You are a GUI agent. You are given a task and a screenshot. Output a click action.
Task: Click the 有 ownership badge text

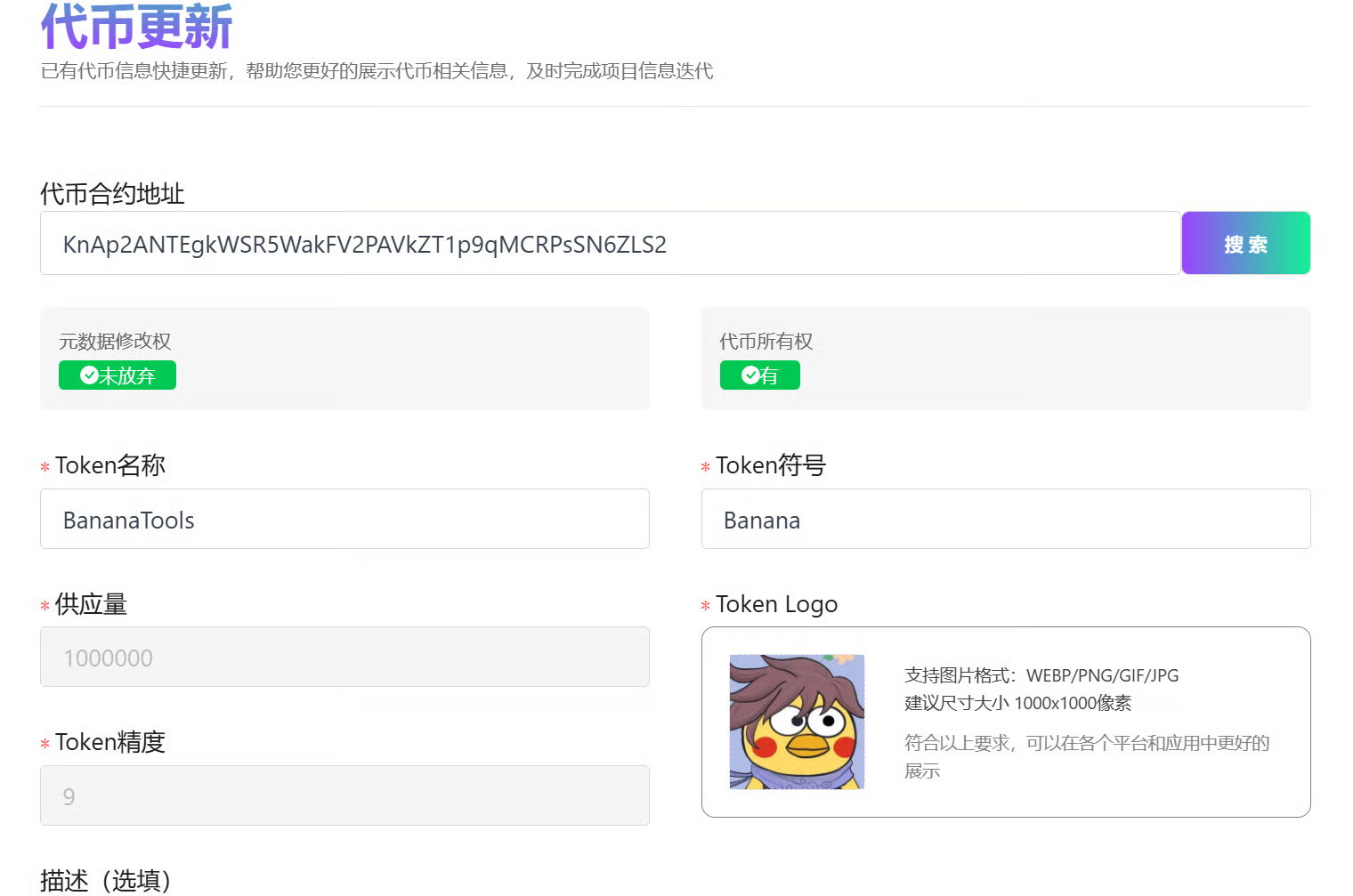pos(770,376)
